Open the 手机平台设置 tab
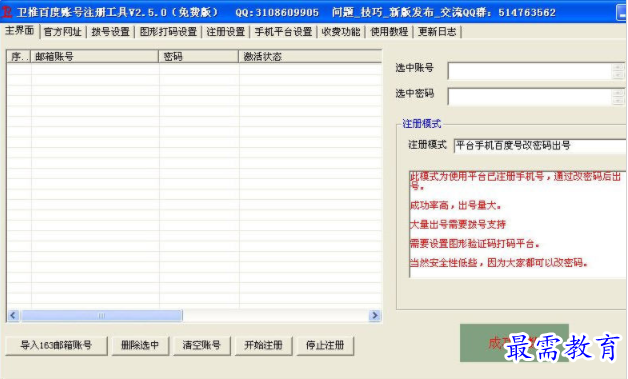 click(x=283, y=32)
